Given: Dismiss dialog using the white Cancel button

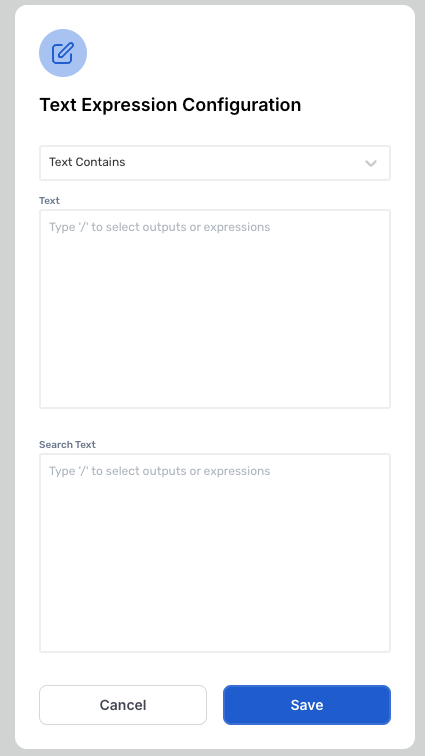Looking at the screenshot, I should click(x=123, y=705).
